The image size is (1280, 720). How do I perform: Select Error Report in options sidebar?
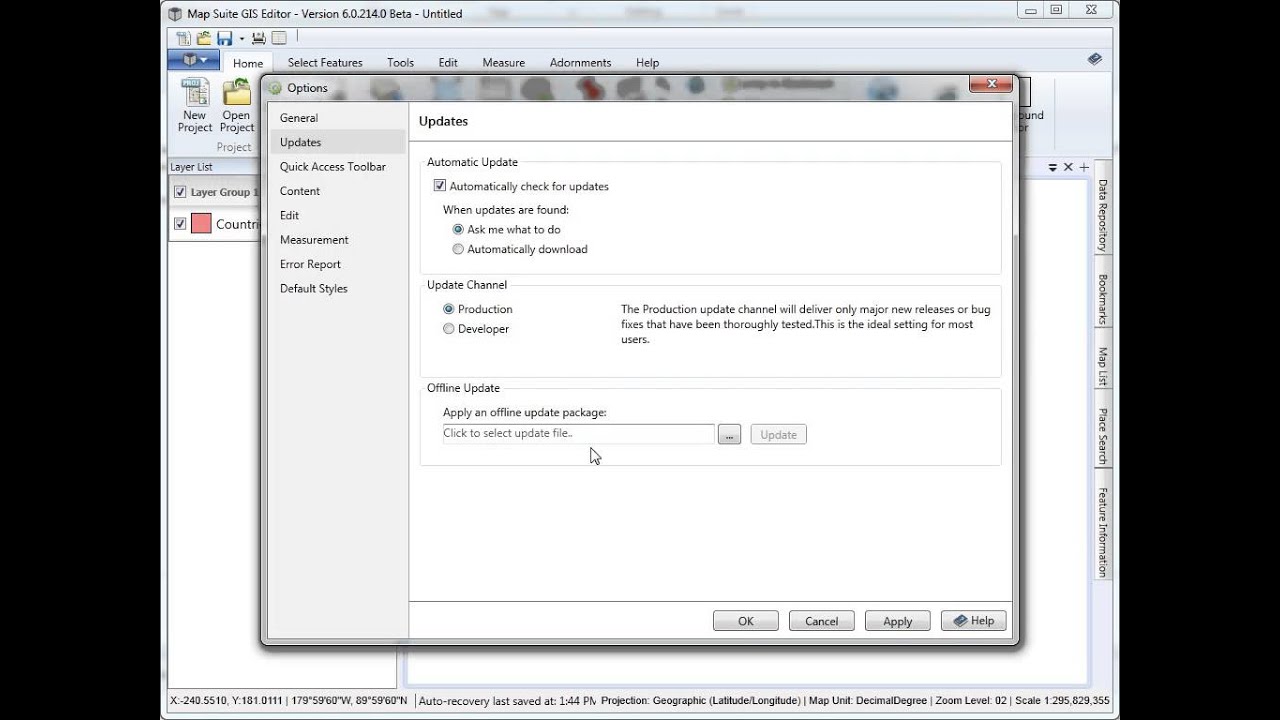click(338, 264)
